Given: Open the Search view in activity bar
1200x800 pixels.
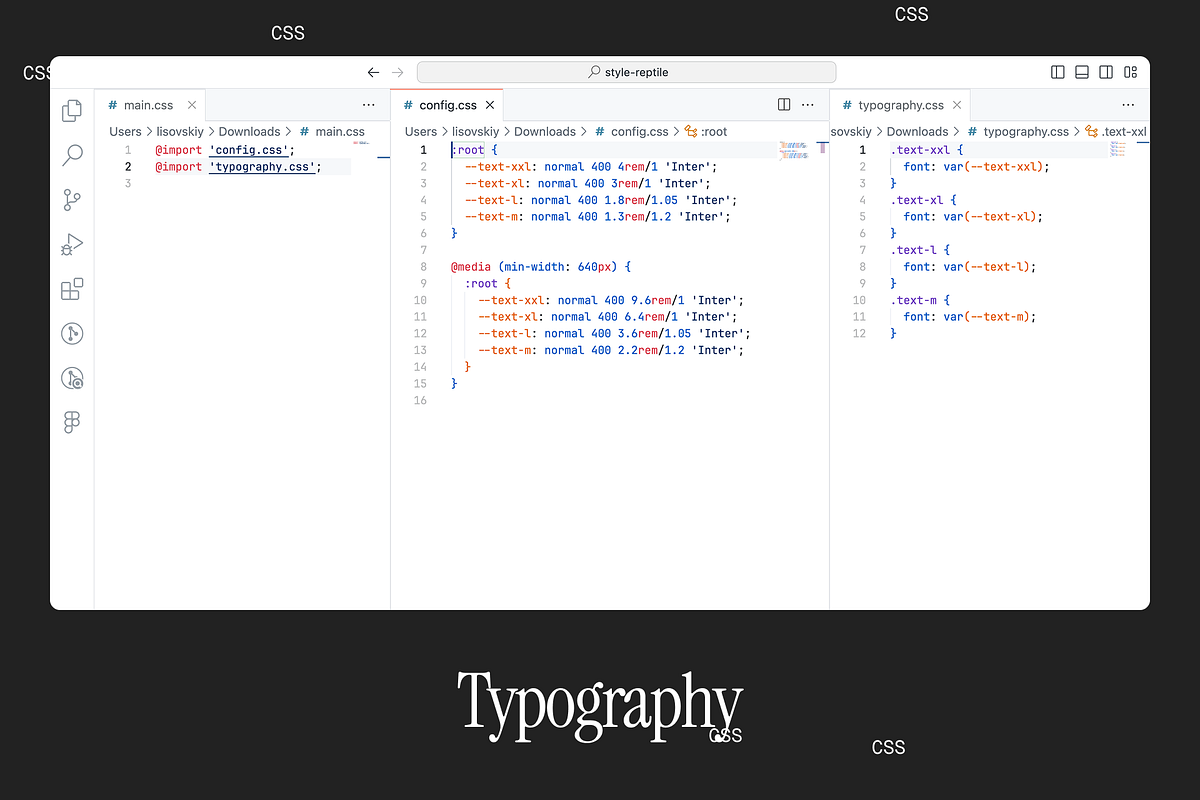Looking at the screenshot, I should (72, 155).
